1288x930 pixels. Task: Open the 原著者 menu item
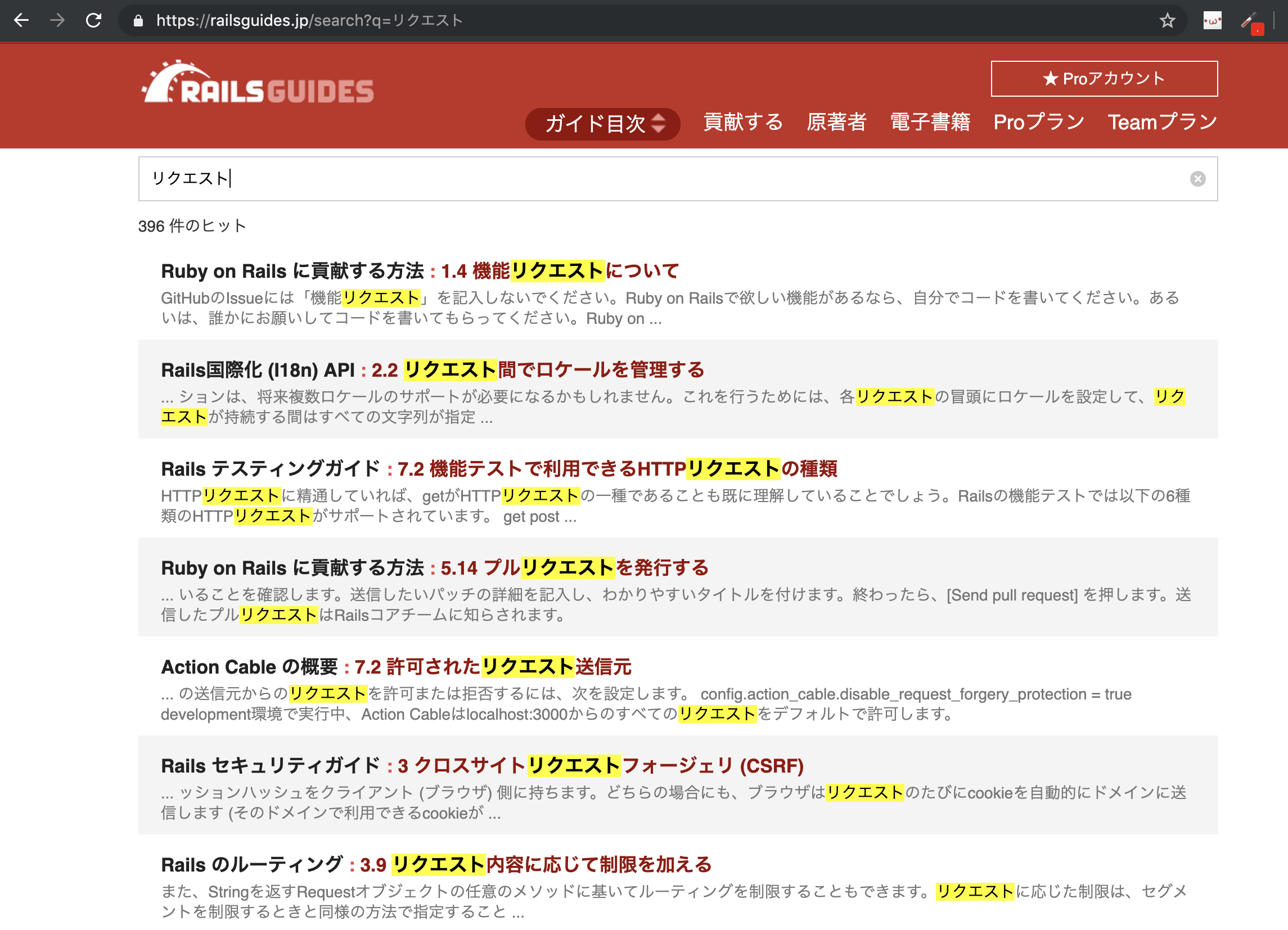(836, 122)
